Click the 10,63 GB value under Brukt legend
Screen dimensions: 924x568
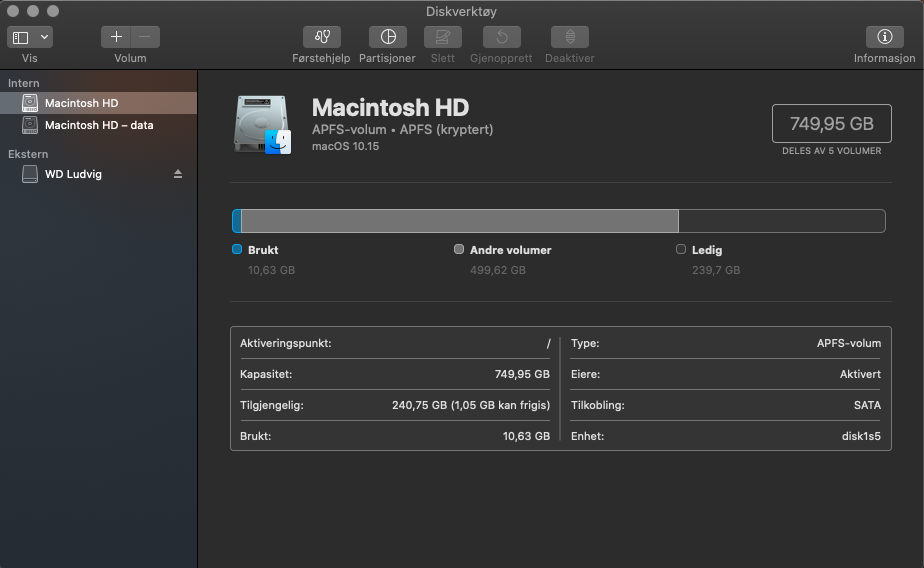point(271,270)
